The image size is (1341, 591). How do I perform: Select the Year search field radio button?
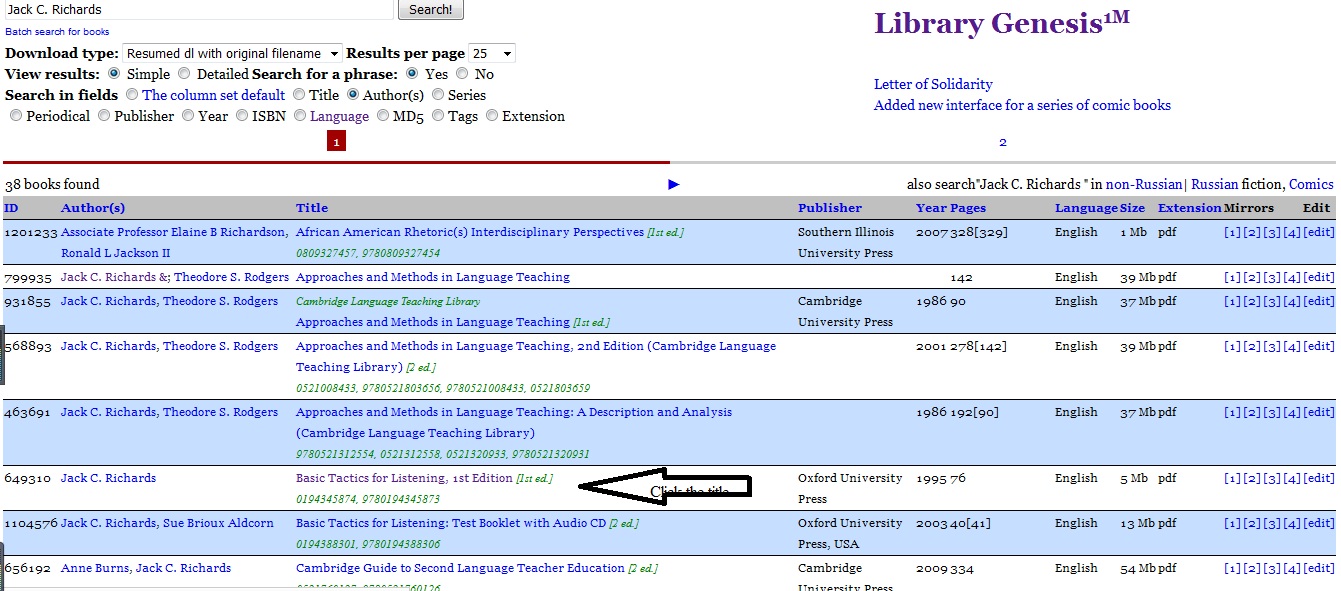click(188, 116)
